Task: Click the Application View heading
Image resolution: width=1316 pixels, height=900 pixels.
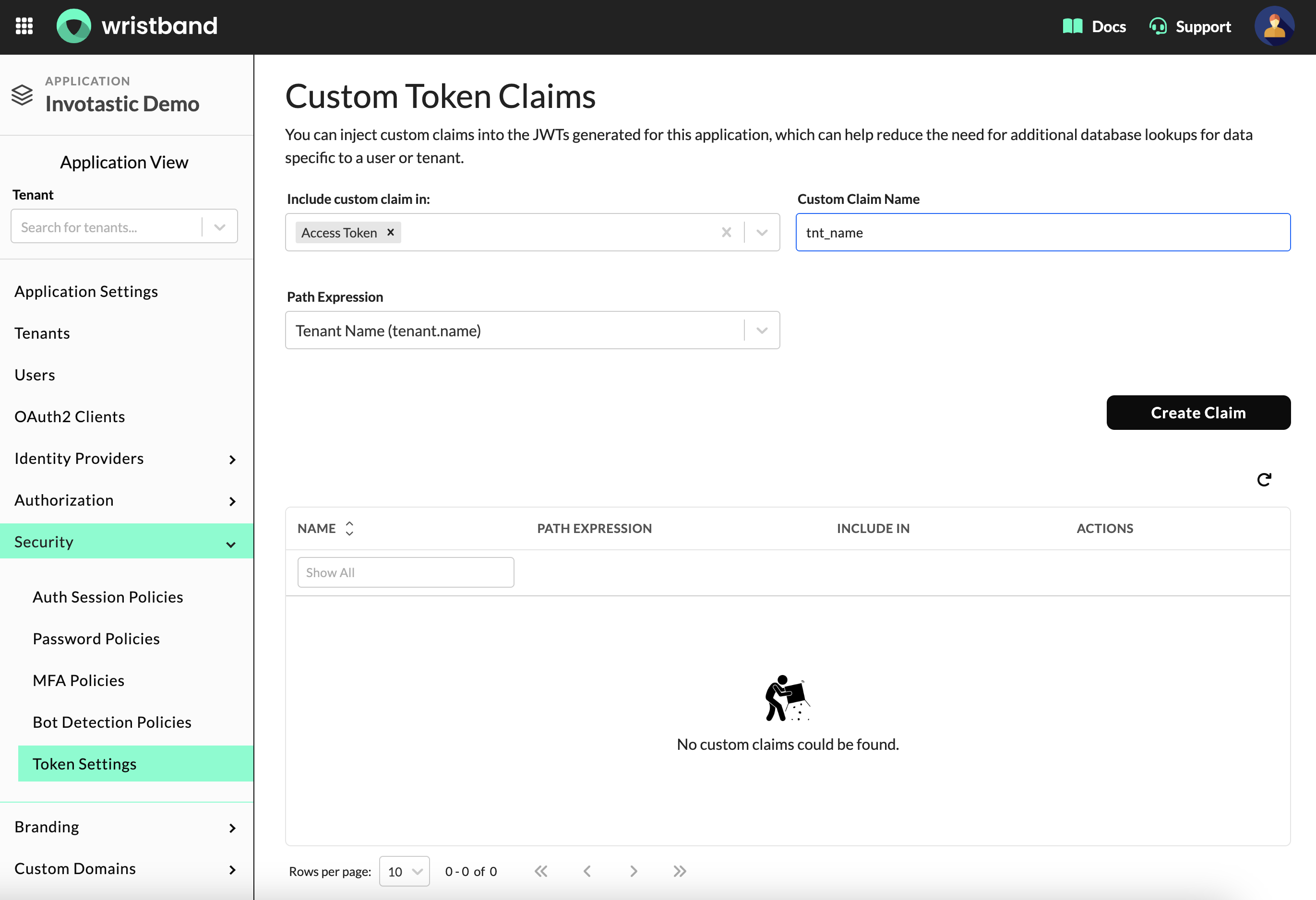Action: pyautogui.click(x=124, y=163)
